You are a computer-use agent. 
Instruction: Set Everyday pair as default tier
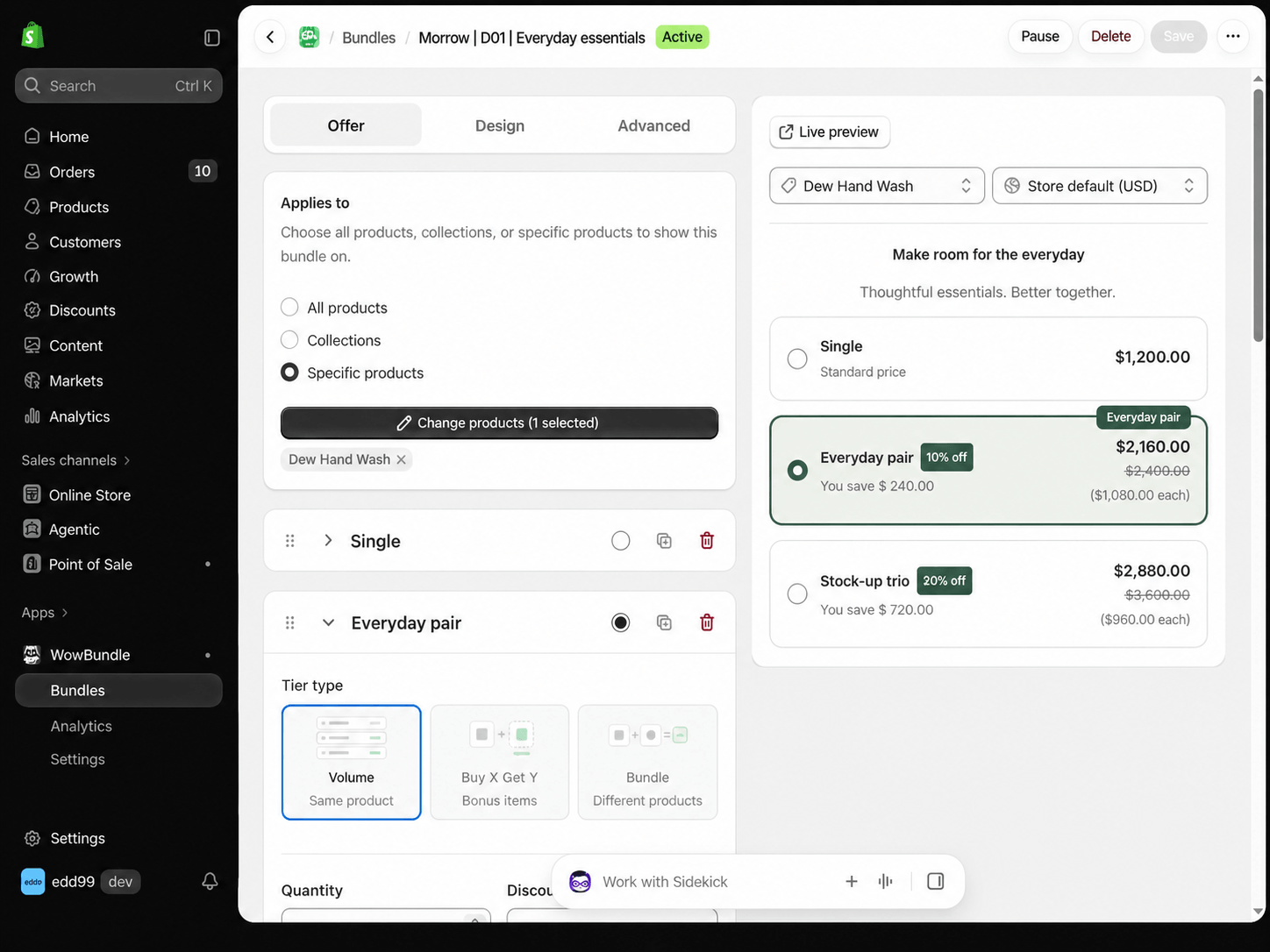point(621,622)
